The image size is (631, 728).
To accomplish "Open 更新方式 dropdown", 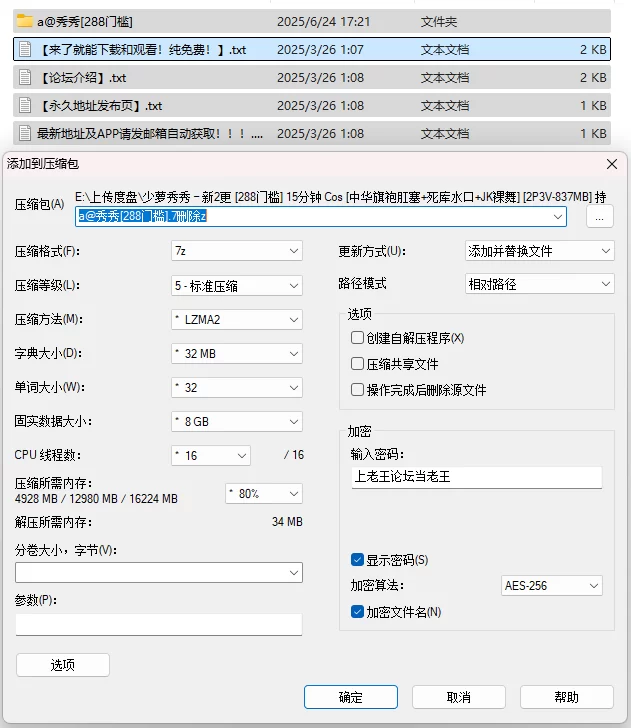I will click(x=540, y=251).
